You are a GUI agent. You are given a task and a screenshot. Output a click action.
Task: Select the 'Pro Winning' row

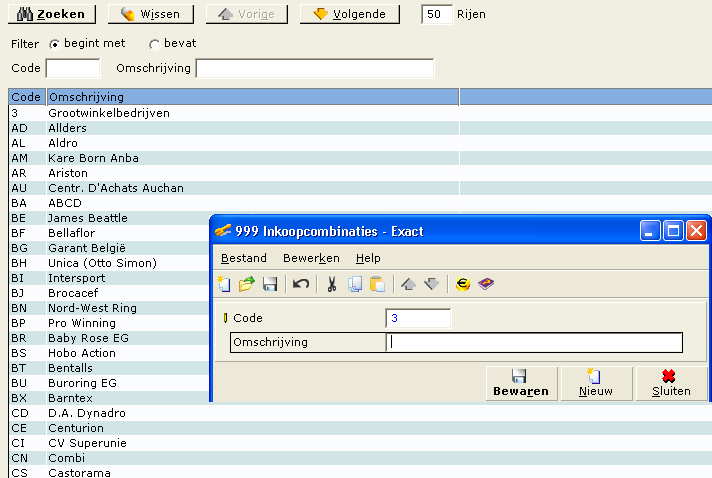click(x=109, y=323)
